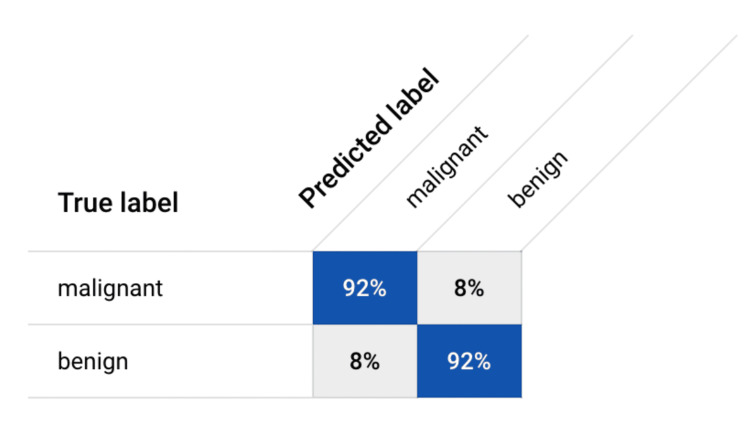Click the diagonal line between malignant and benign headers
Image resolution: width=750 pixels, height=424 pixels.
click(x=525, y=143)
